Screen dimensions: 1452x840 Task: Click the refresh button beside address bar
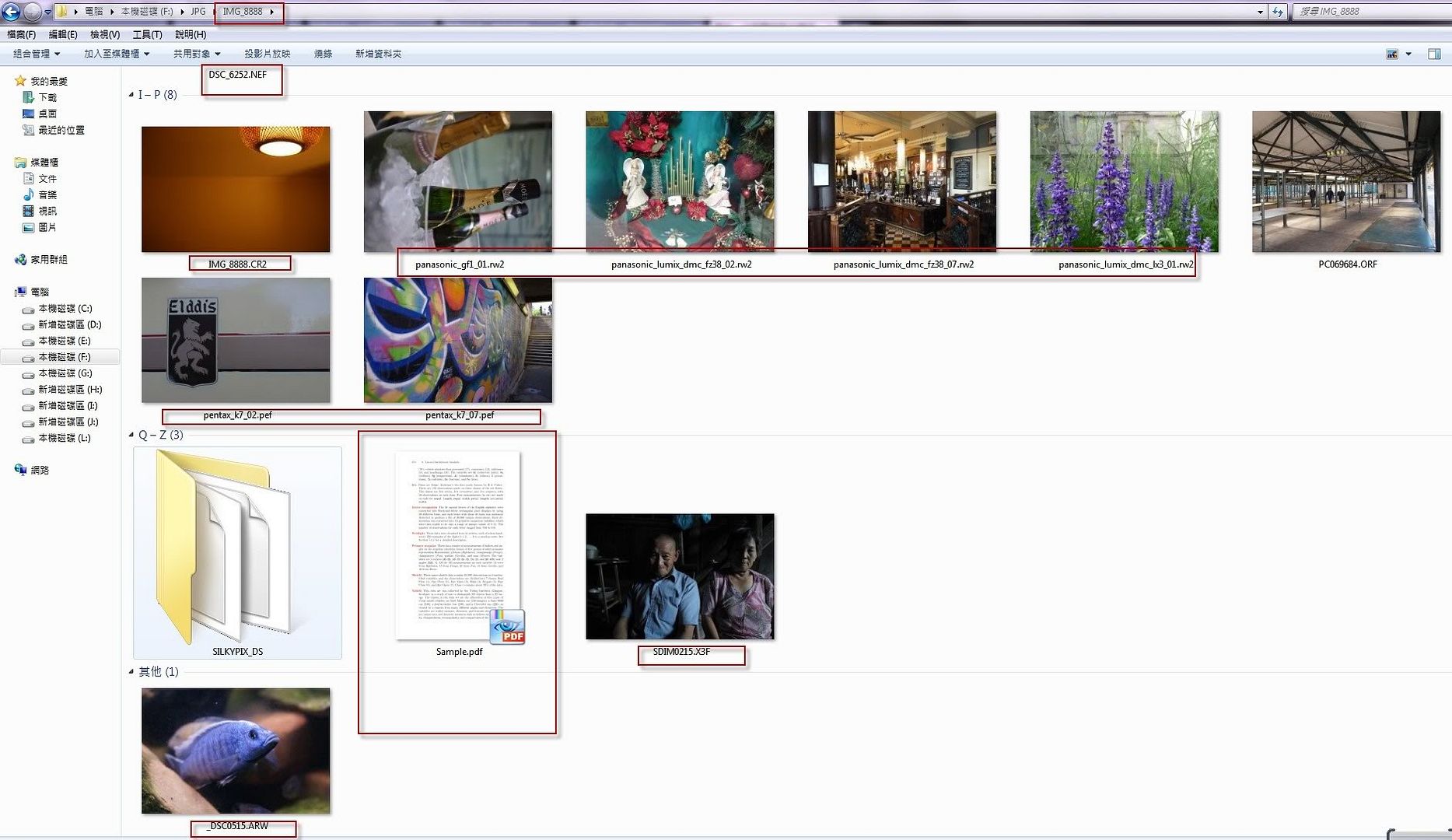click(1277, 12)
